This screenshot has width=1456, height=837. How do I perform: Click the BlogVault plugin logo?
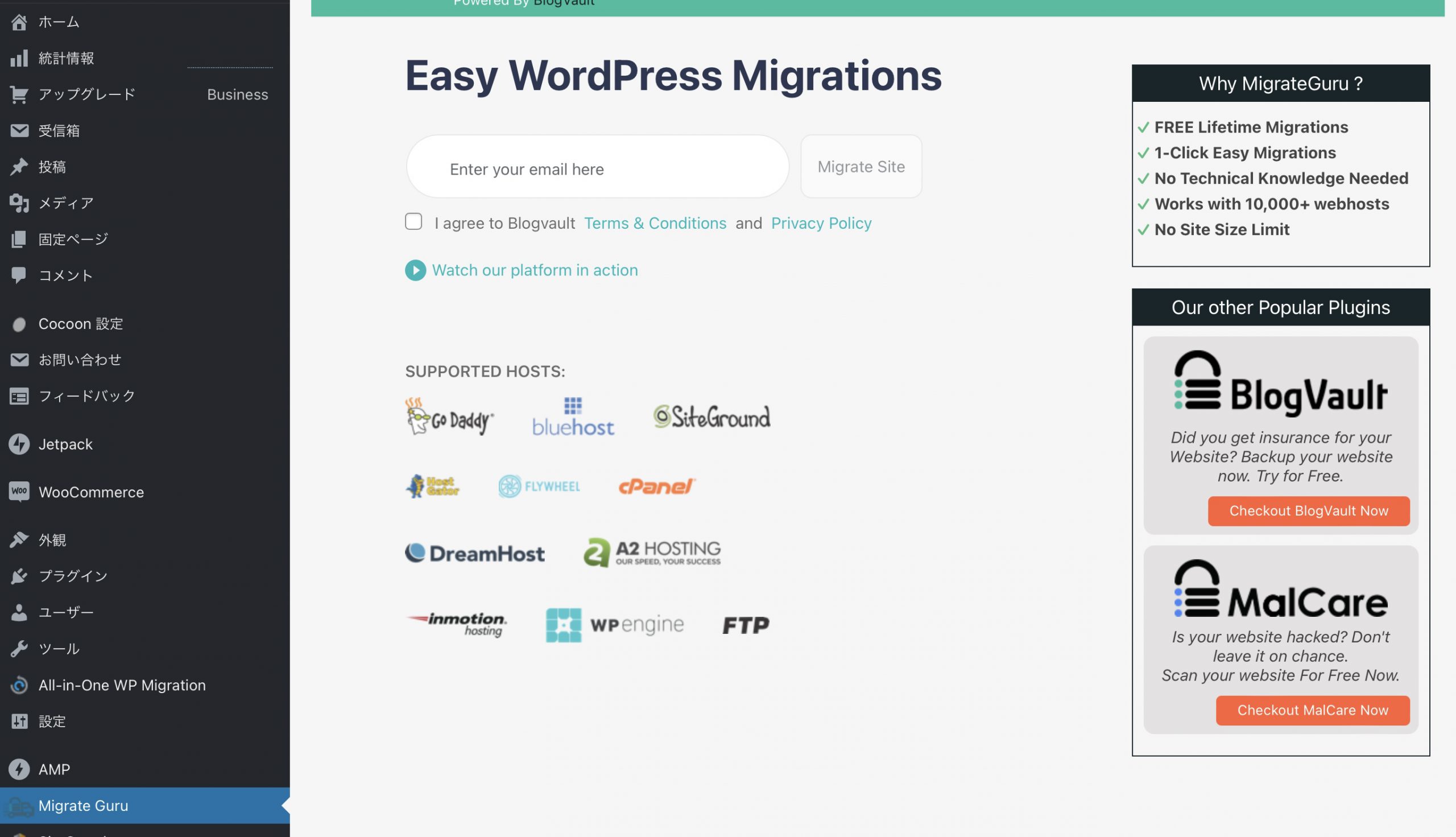pos(1281,383)
